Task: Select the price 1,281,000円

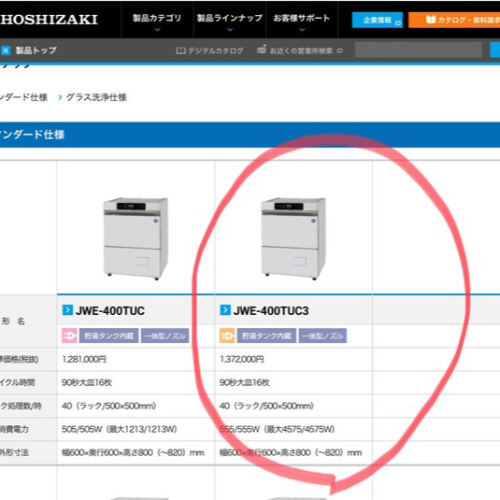Action: point(84,359)
